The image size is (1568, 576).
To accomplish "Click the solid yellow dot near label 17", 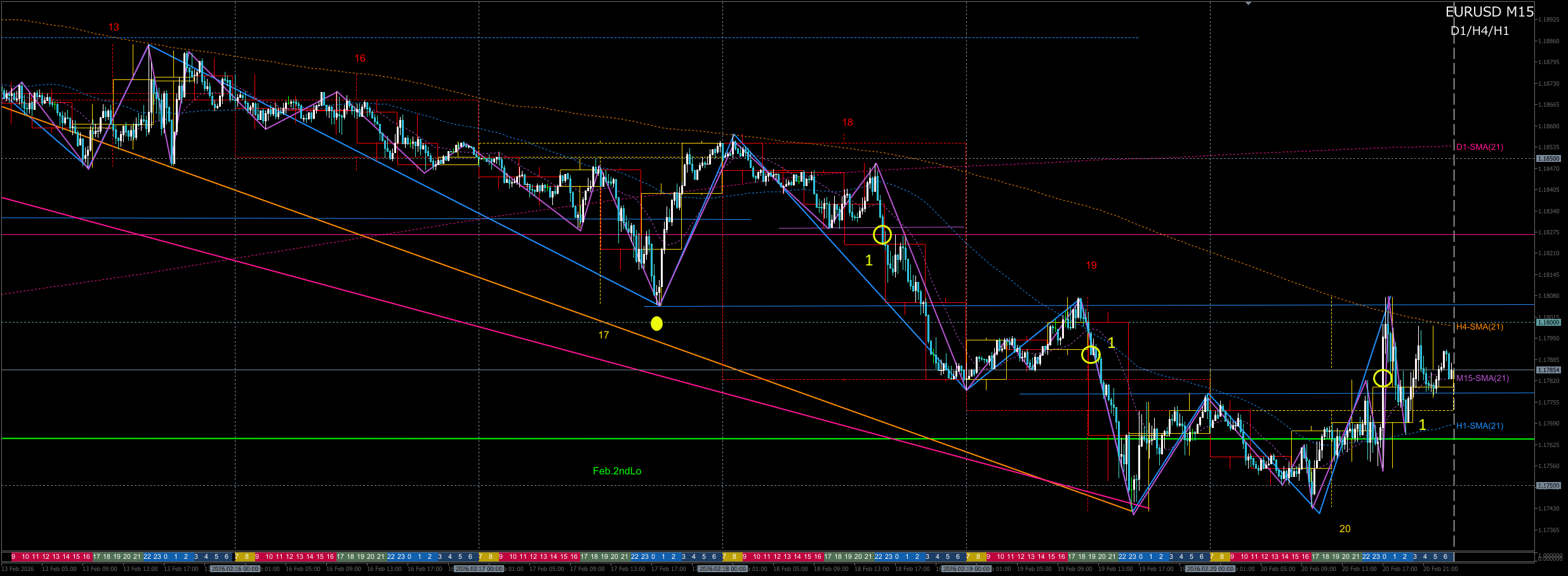I will tap(656, 324).
